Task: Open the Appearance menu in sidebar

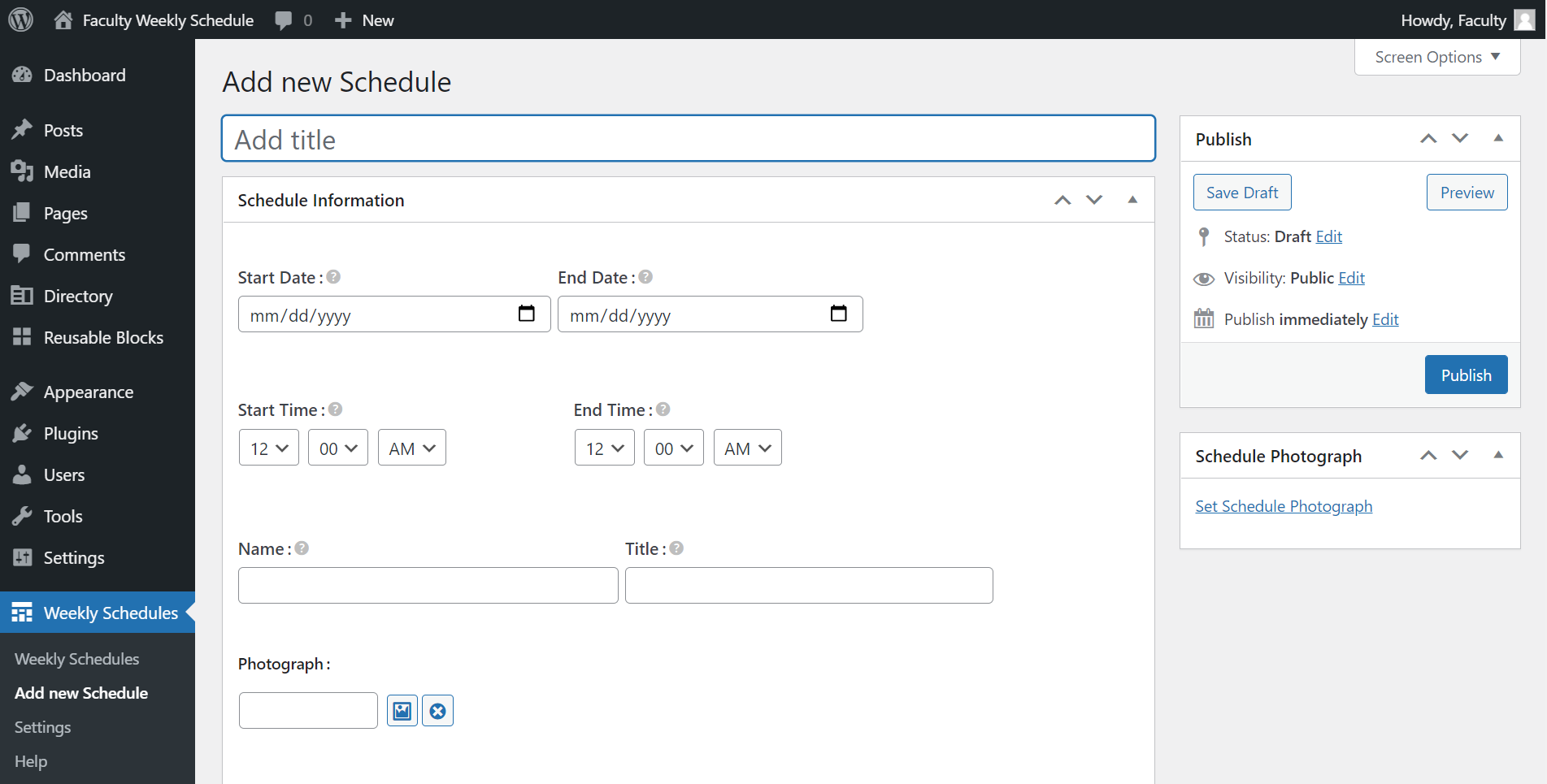Action: [x=88, y=392]
